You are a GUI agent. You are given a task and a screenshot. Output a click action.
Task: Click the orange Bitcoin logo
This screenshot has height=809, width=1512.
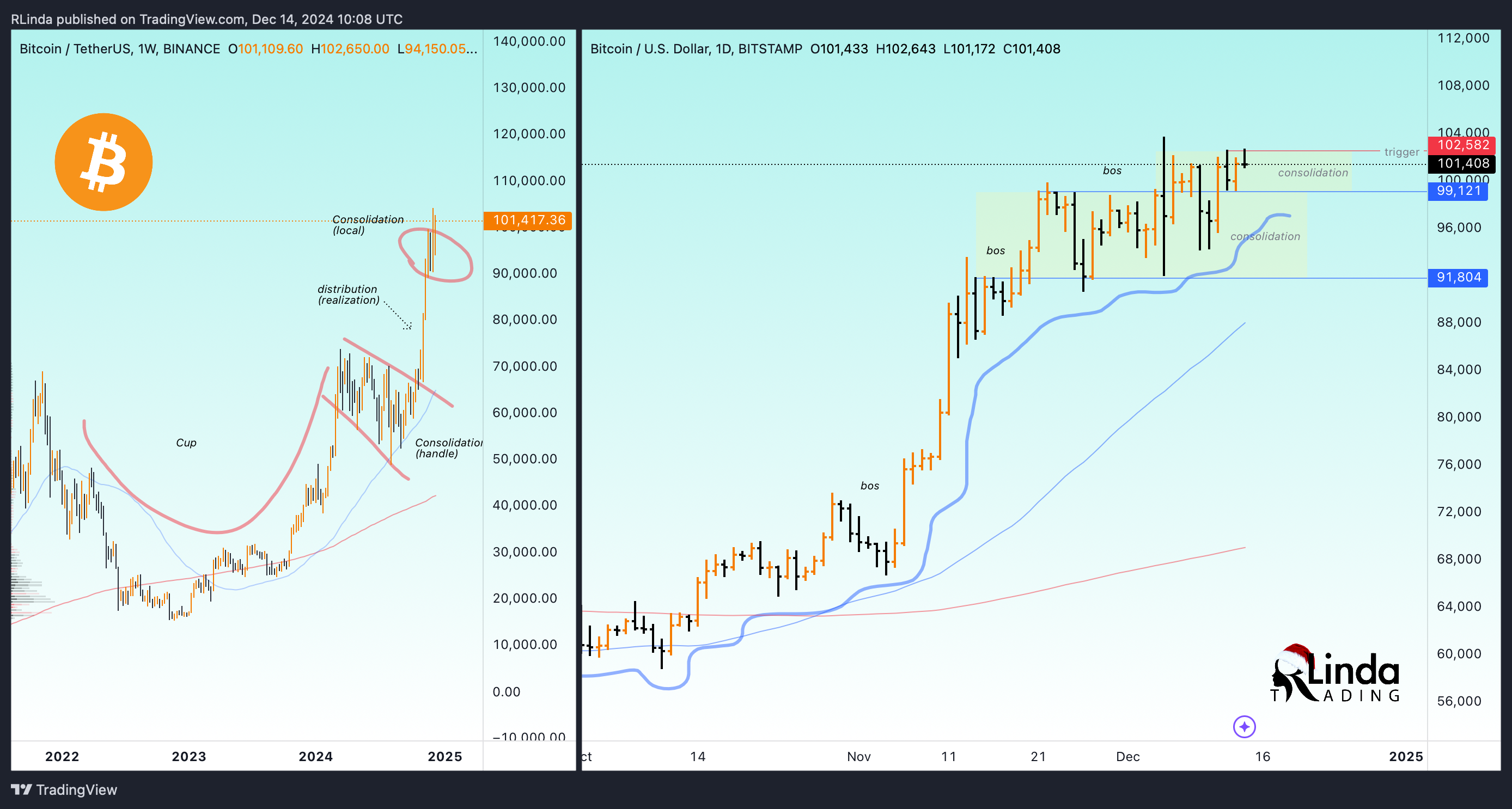pos(103,162)
